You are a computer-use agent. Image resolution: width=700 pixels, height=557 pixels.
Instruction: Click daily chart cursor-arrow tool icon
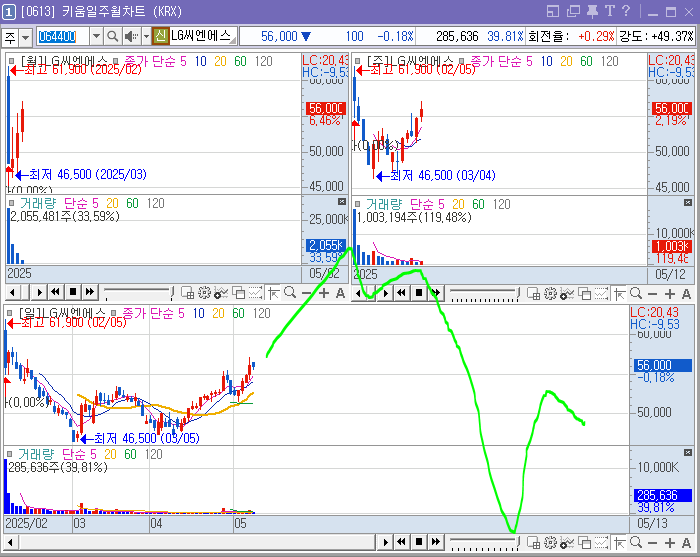[619, 542]
